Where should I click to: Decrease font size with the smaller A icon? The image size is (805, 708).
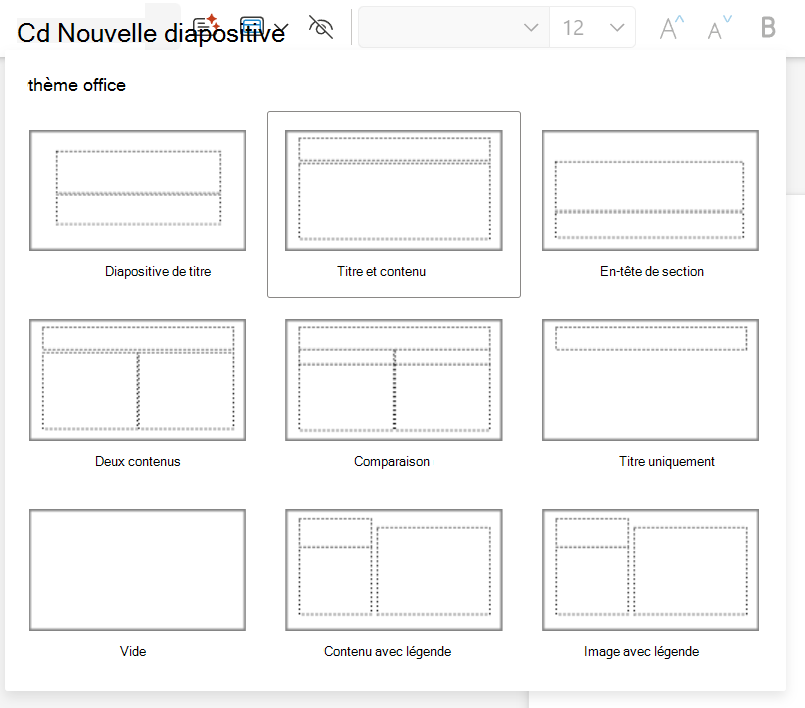click(x=719, y=28)
